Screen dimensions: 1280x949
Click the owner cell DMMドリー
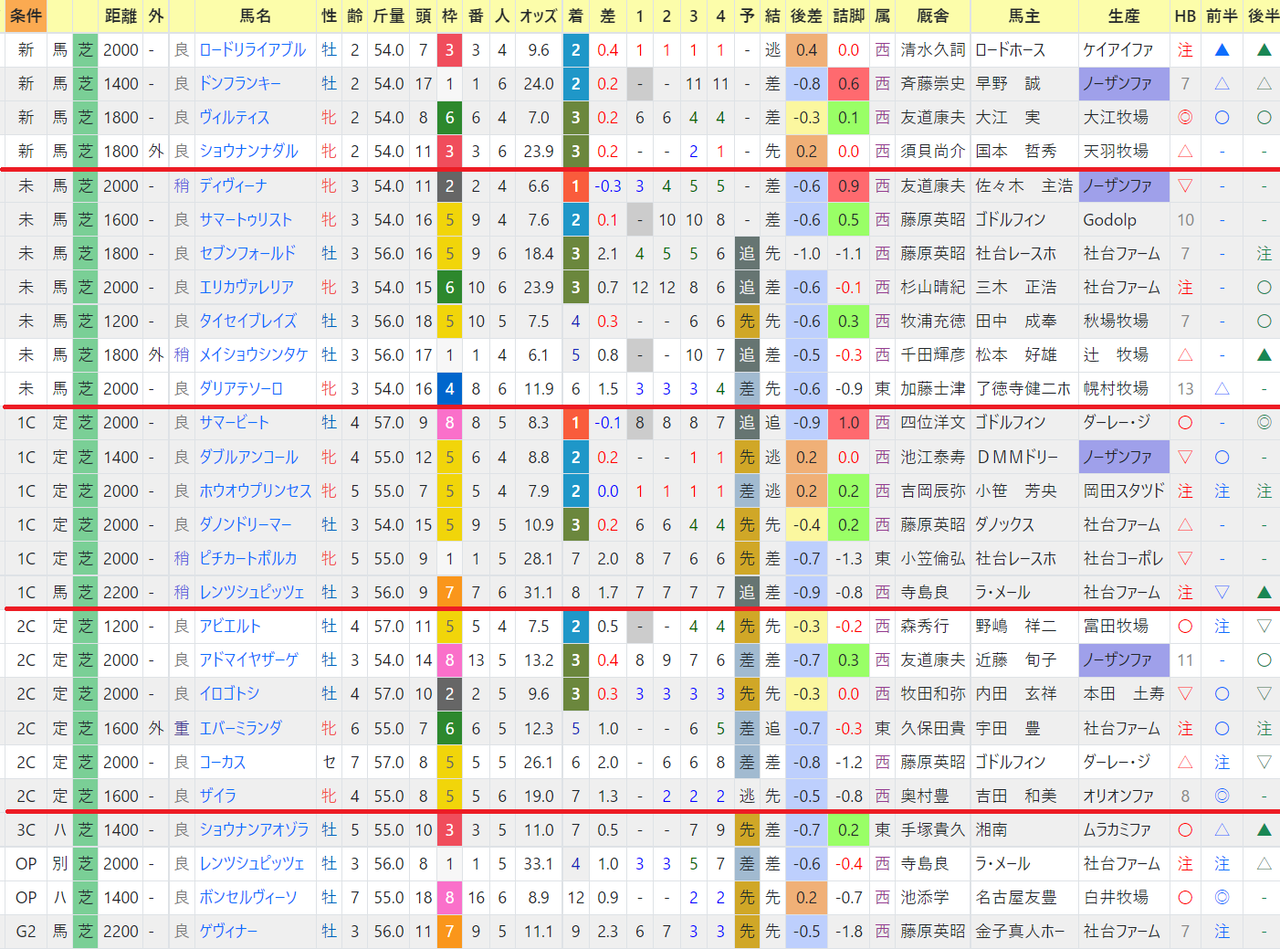pyautogui.click(x=1016, y=457)
